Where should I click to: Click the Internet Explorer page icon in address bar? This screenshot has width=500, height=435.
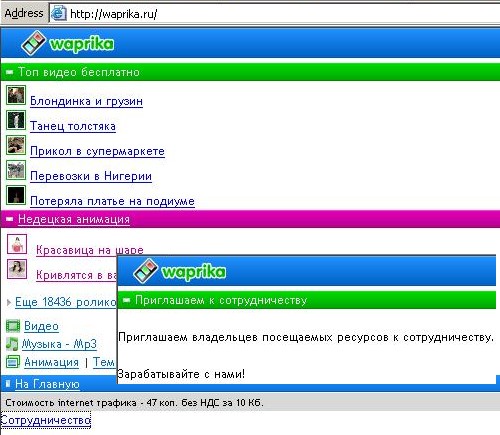pos(58,13)
